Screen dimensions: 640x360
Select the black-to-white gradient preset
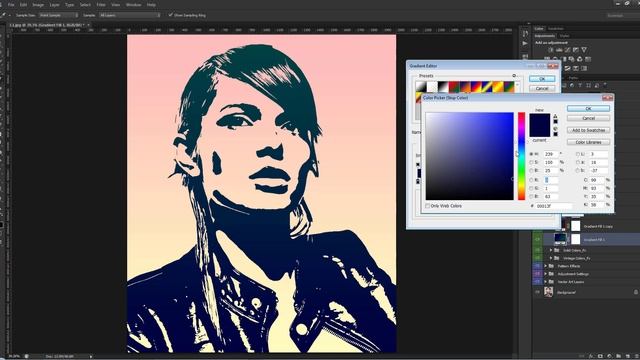443,87
